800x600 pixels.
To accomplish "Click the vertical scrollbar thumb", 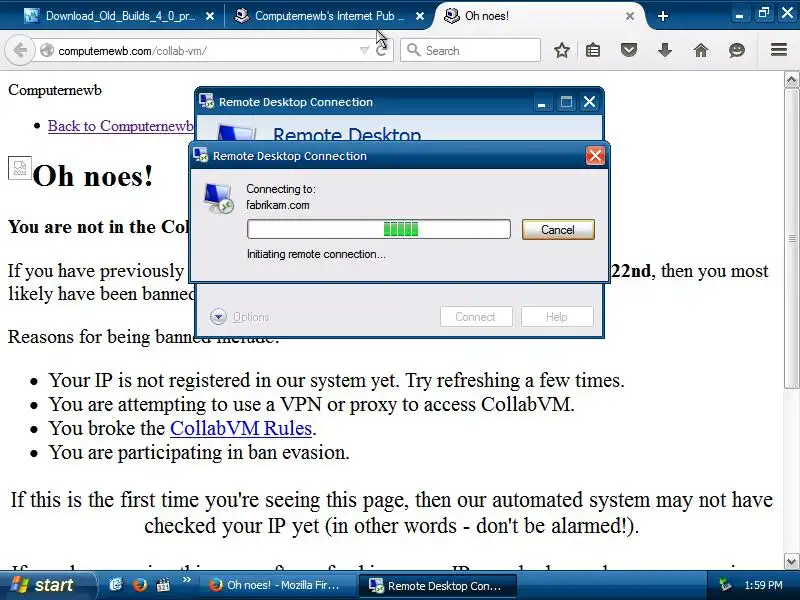I will click(791, 238).
